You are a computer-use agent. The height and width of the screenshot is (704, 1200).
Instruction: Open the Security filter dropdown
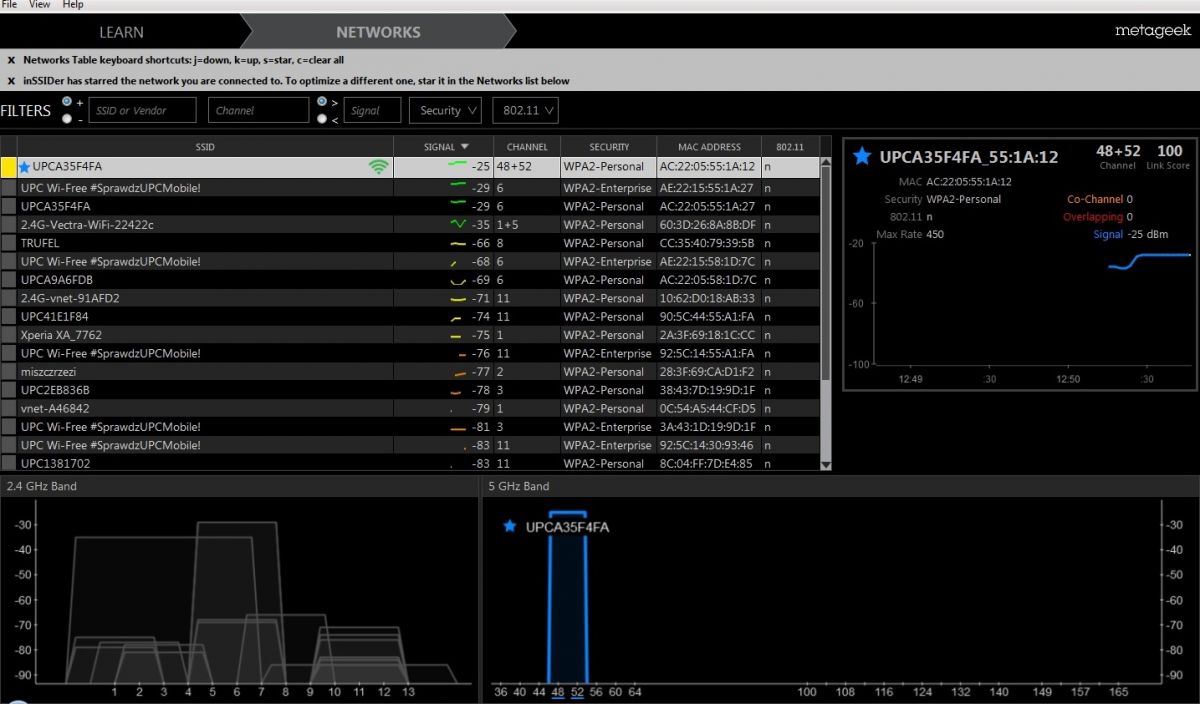(446, 110)
